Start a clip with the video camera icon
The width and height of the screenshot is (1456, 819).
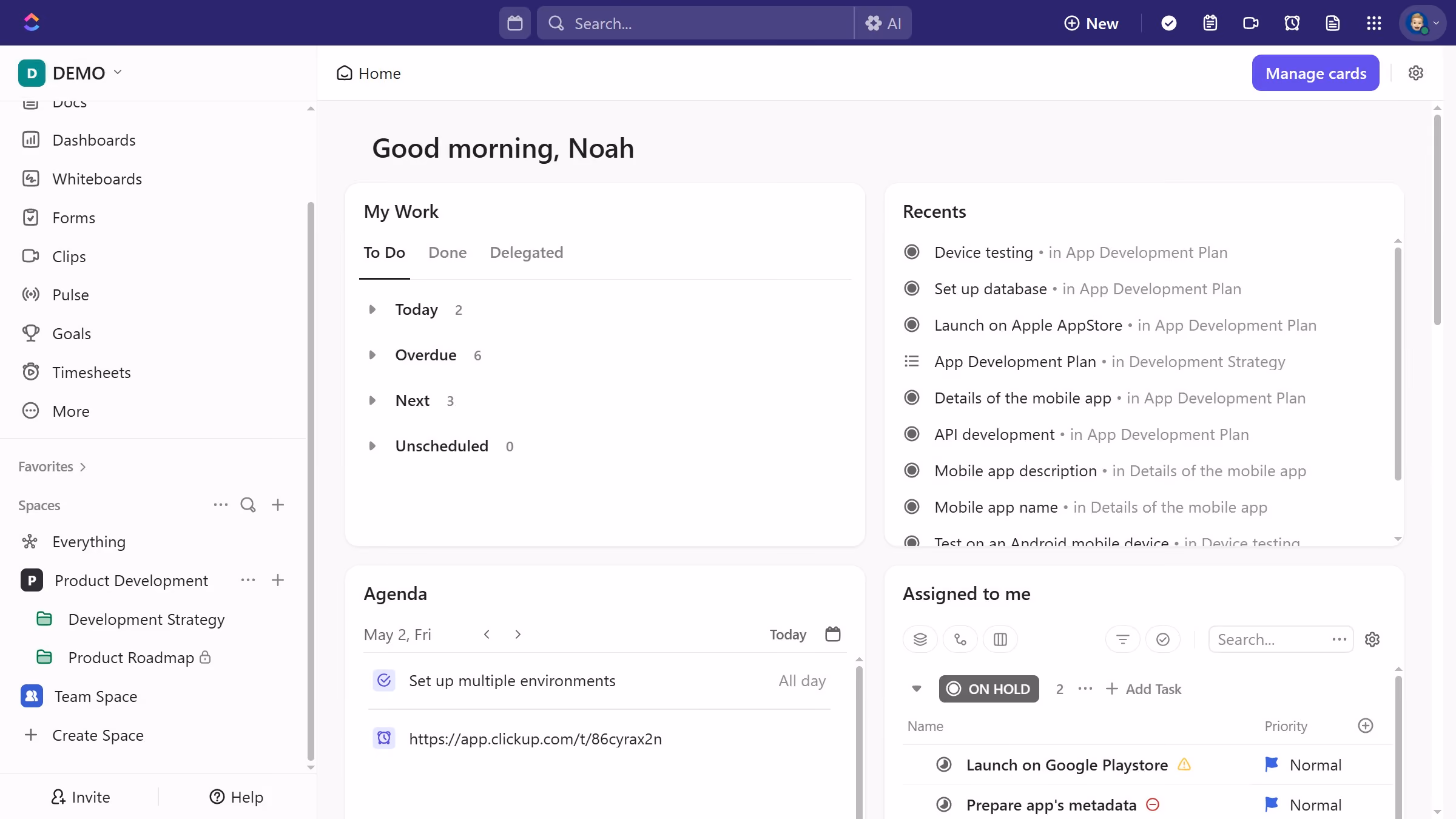click(x=1250, y=23)
